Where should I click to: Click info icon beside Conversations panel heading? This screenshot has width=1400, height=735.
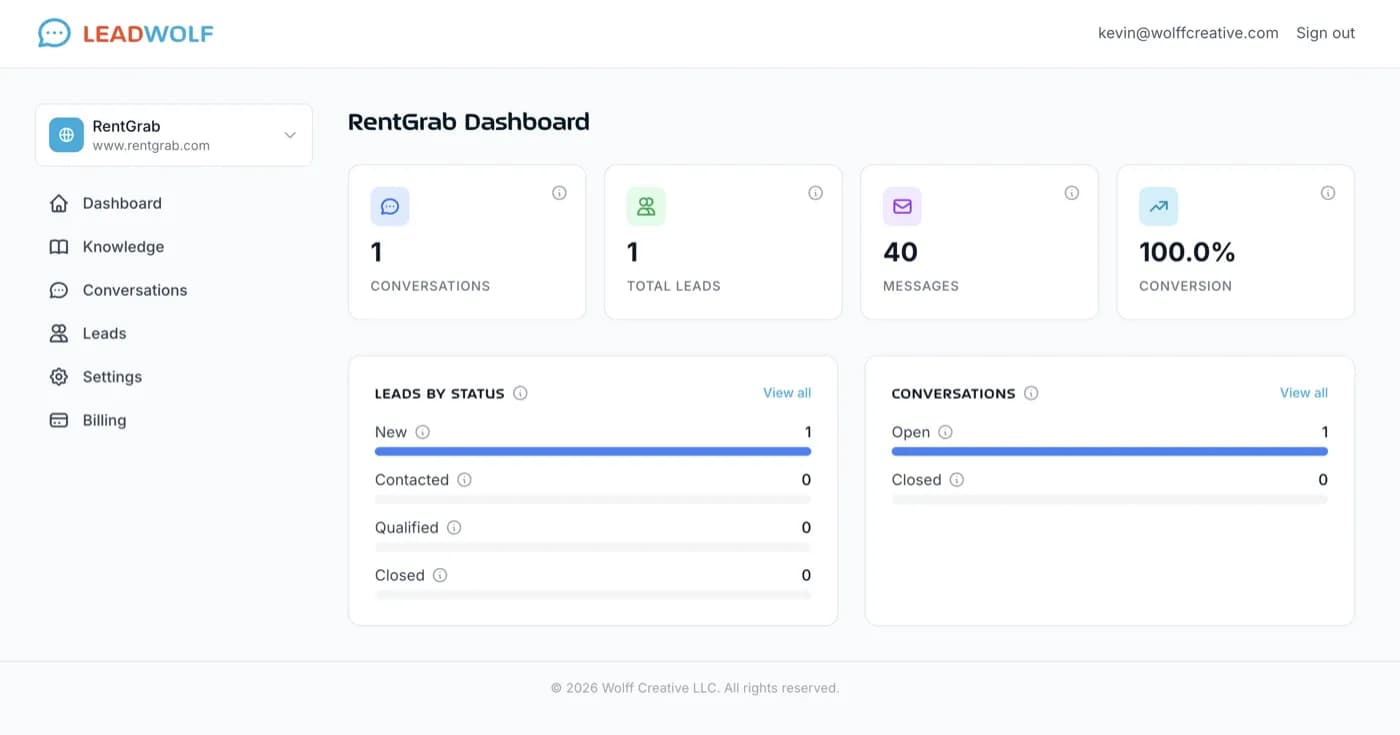[1031, 393]
